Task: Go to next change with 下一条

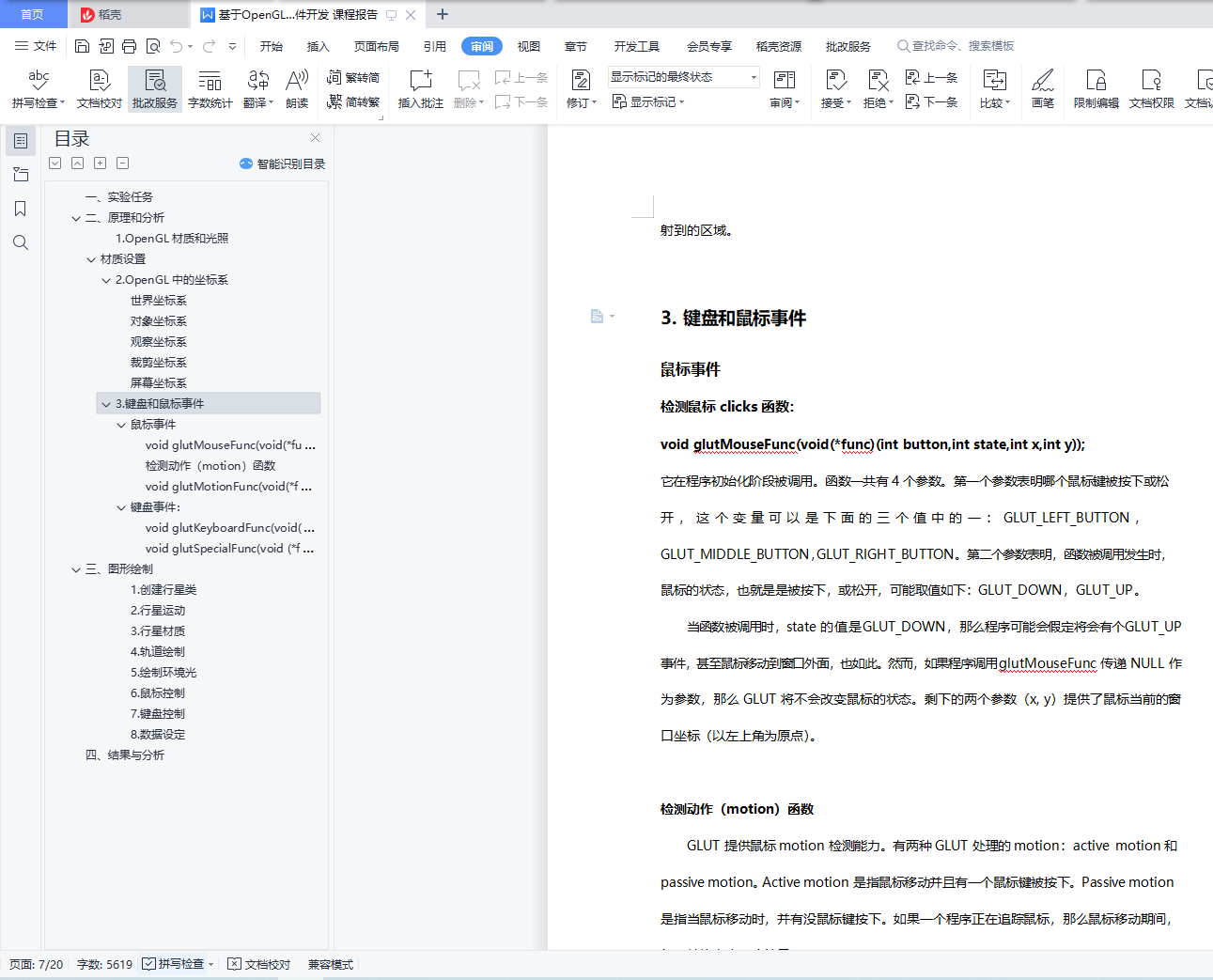Action: [x=932, y=101]
